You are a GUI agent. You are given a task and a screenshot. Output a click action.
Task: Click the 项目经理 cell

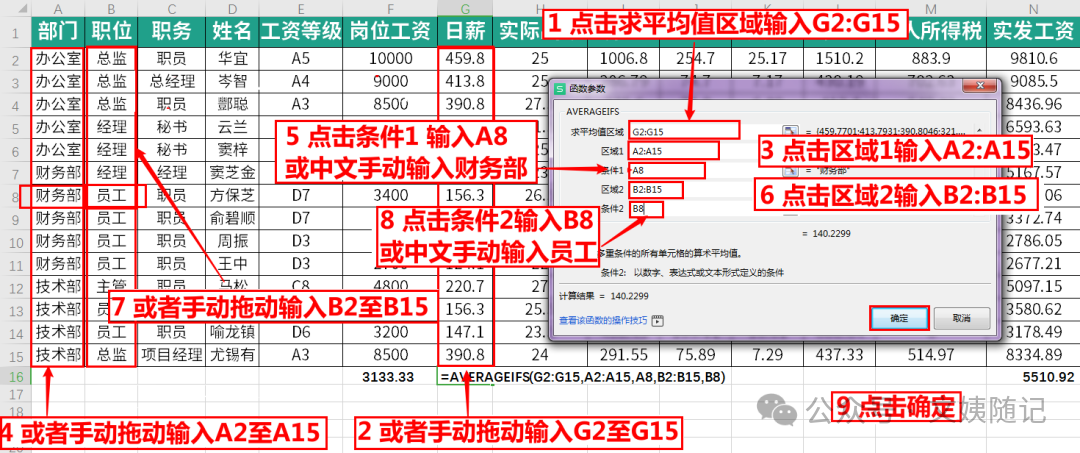tap(172, 355)
